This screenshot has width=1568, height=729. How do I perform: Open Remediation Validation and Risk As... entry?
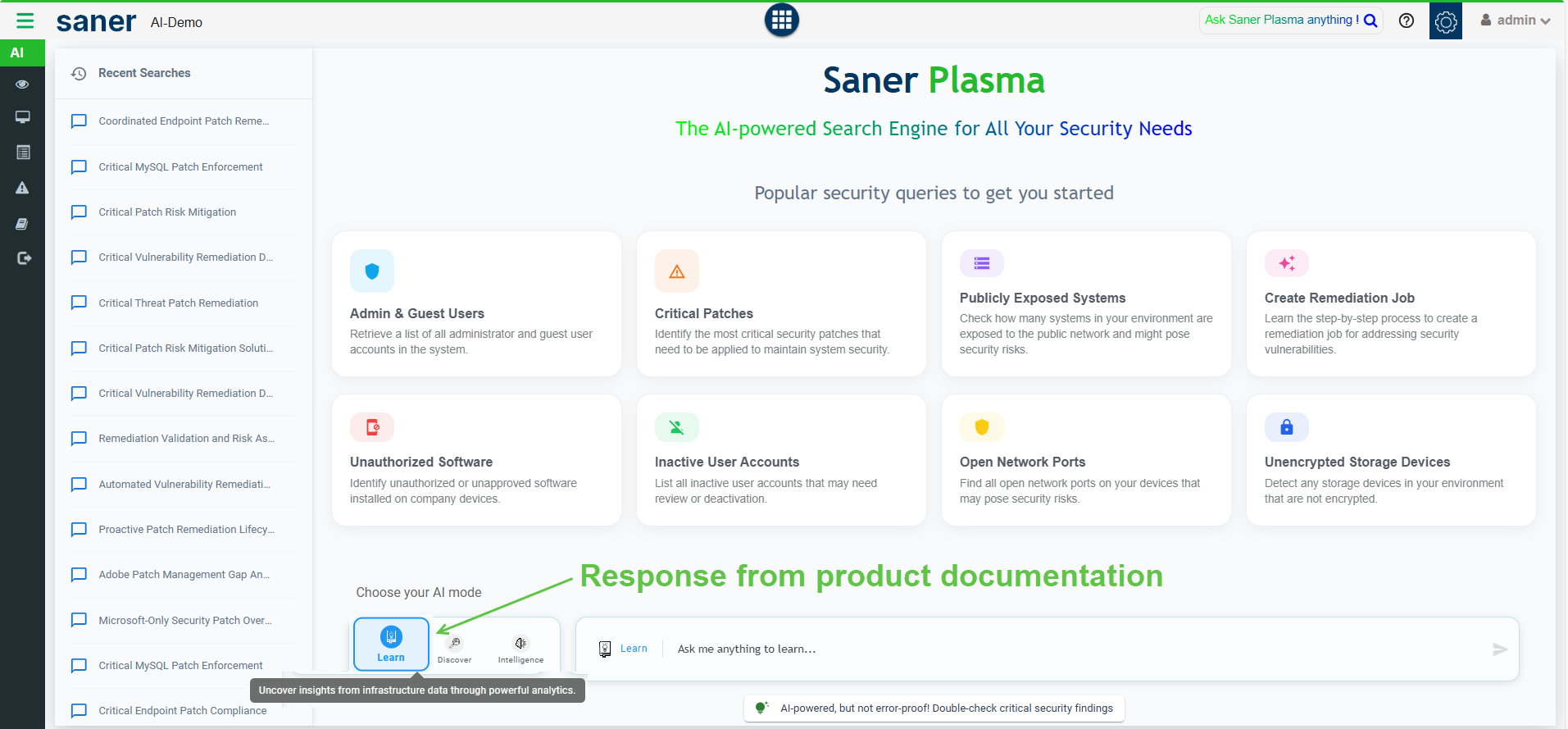coord(184,439)
